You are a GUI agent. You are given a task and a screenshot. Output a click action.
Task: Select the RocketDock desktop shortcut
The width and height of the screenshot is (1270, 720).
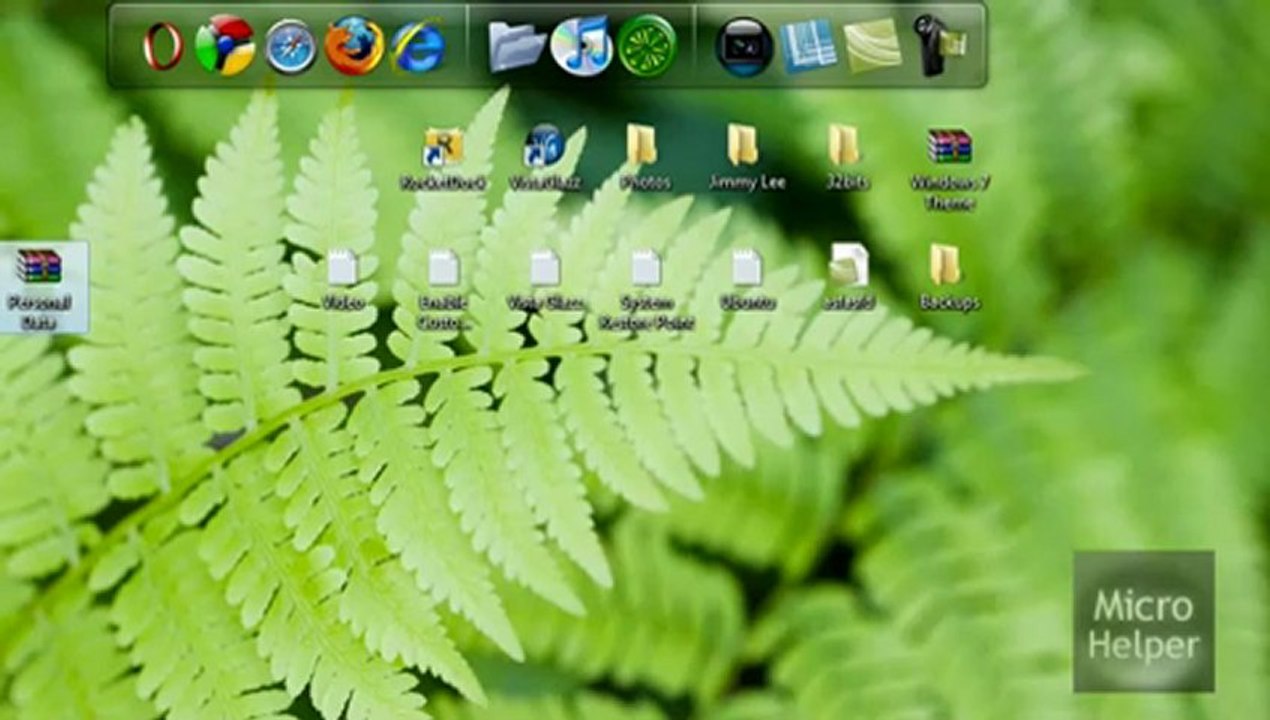pos(442,158)
